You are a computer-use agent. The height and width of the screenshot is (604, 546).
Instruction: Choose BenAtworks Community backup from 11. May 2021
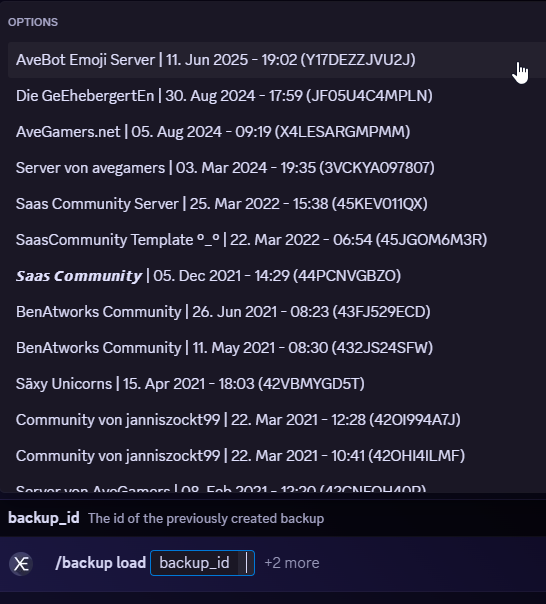277,348
